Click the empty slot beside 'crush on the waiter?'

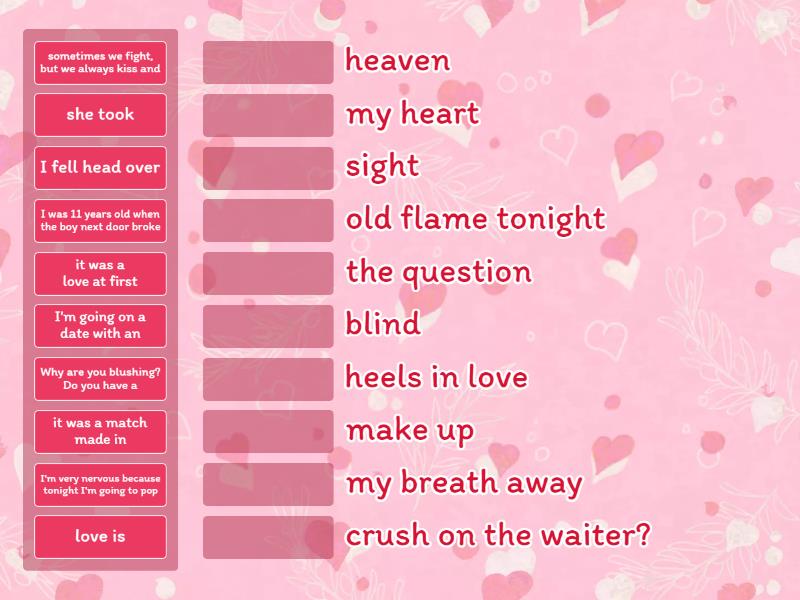click(267, 537)
